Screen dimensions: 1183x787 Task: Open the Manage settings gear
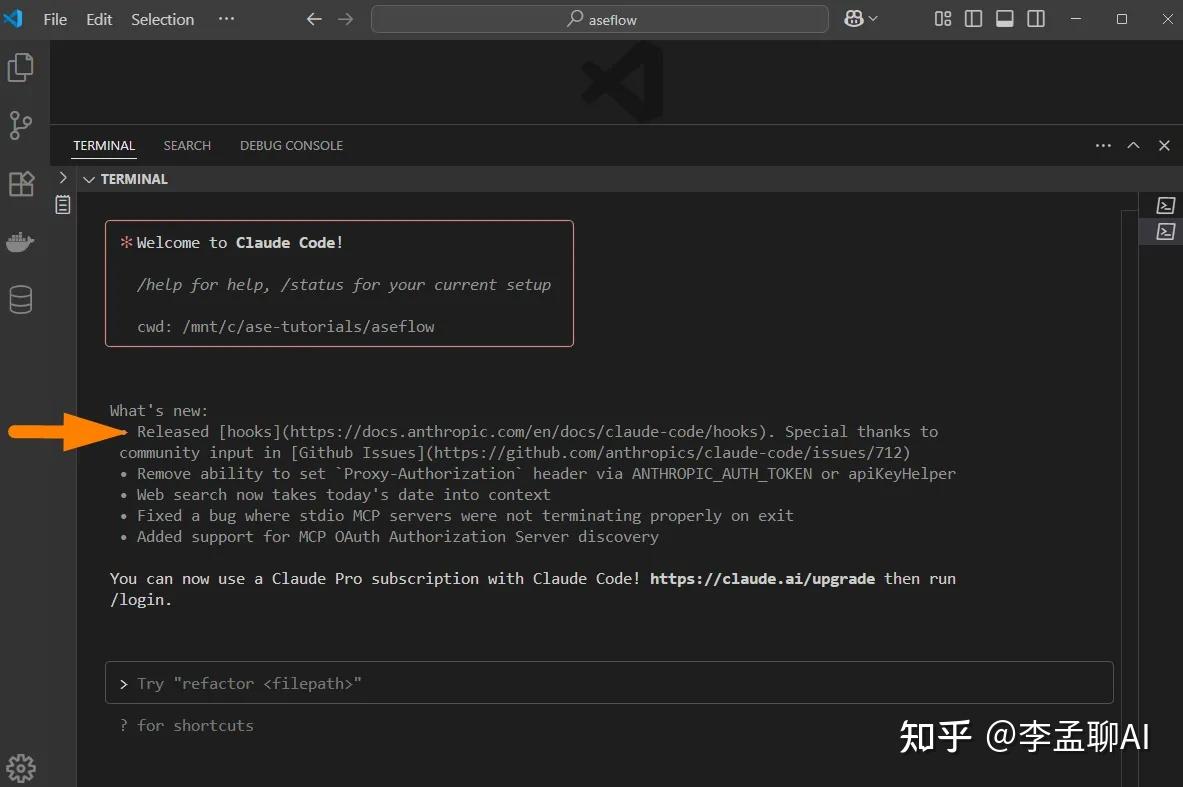point(21,767)
